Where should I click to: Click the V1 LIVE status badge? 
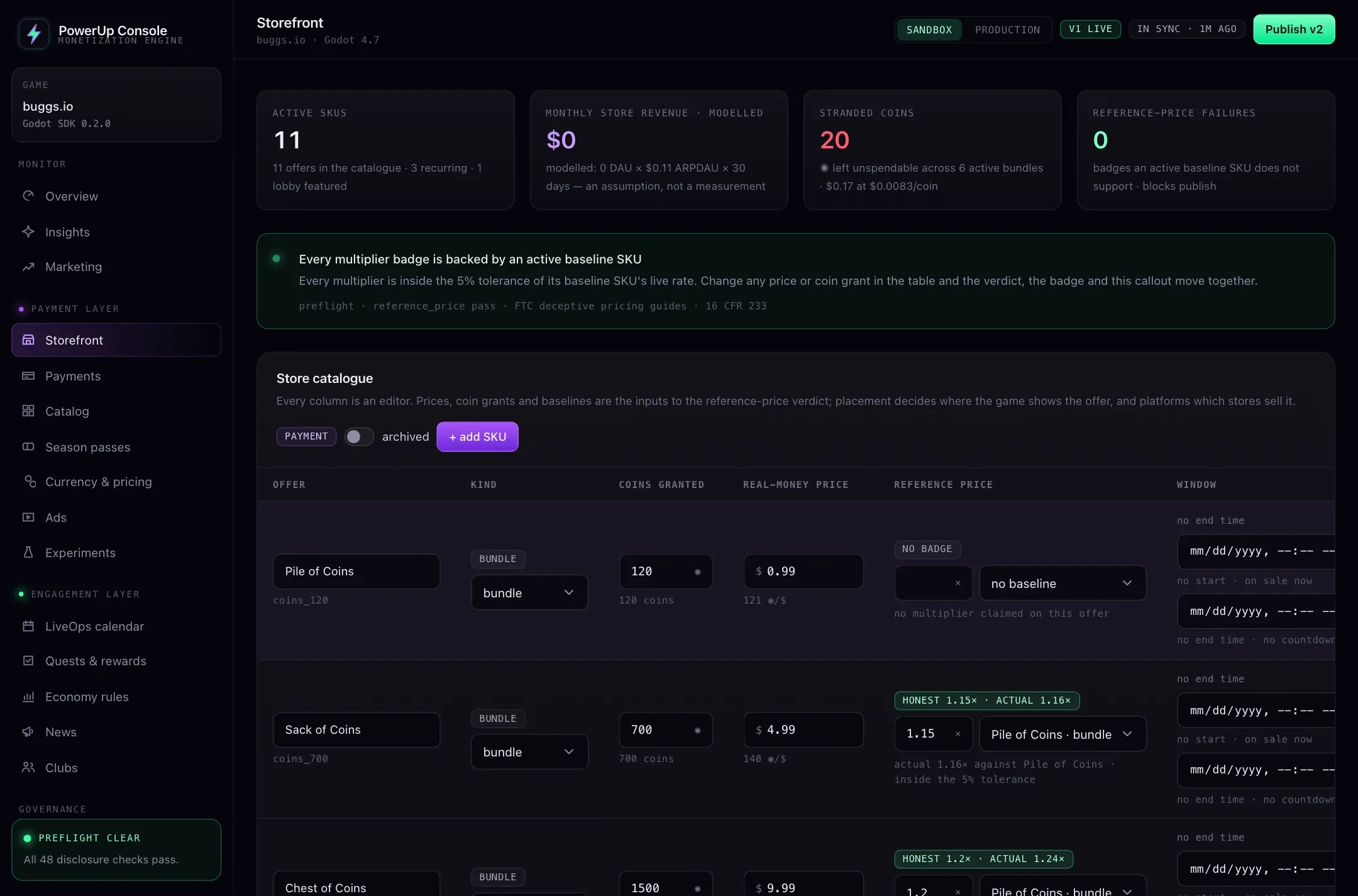coord(1090,30)
